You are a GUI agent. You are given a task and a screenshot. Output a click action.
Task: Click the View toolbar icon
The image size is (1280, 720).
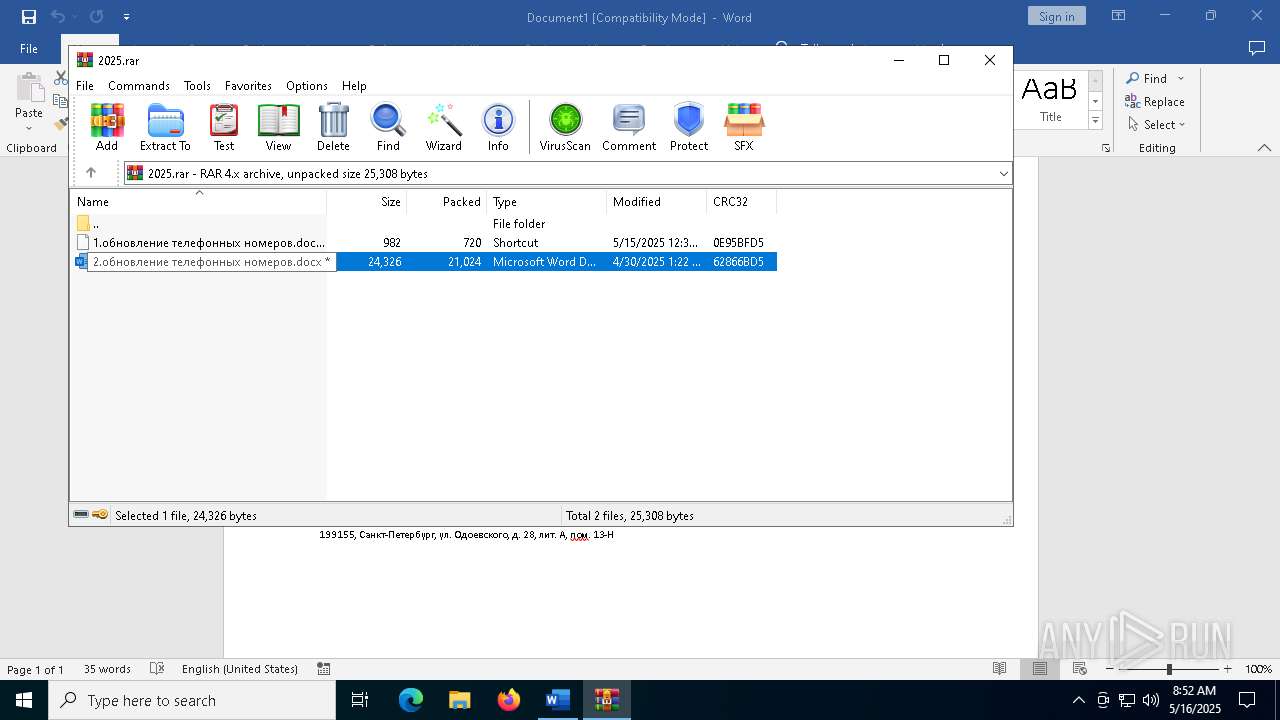coord(278,127)
